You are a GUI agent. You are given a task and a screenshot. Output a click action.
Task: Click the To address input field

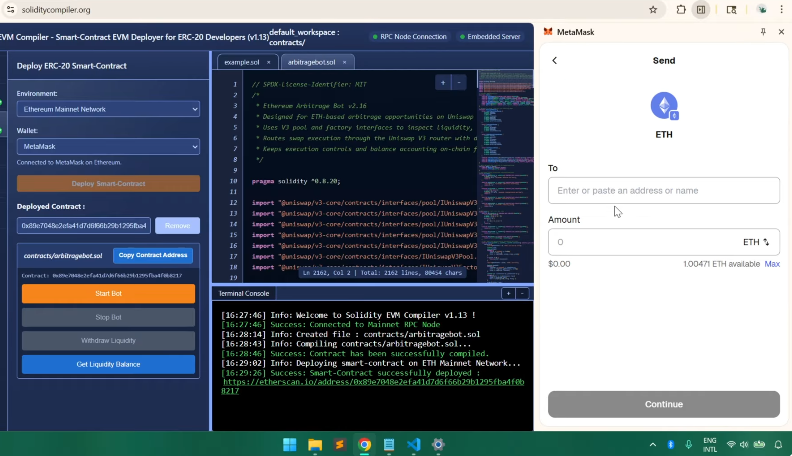[x=663, y=190]
